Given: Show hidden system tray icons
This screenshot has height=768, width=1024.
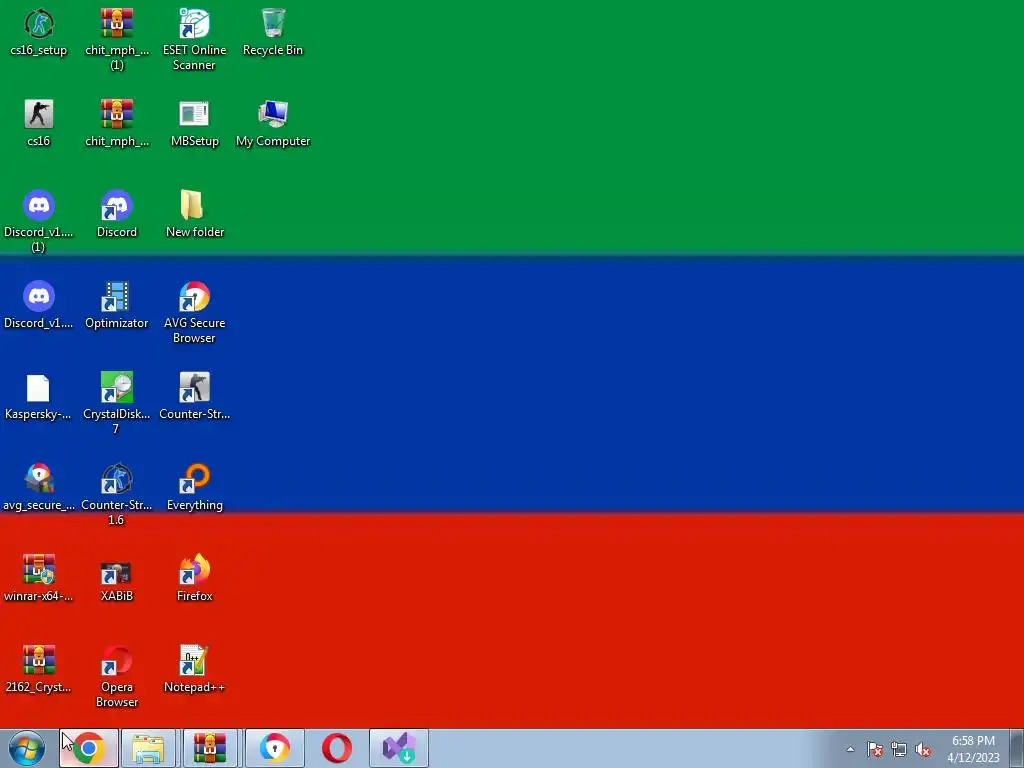Looking at the screenshot, I should point(850,749).
